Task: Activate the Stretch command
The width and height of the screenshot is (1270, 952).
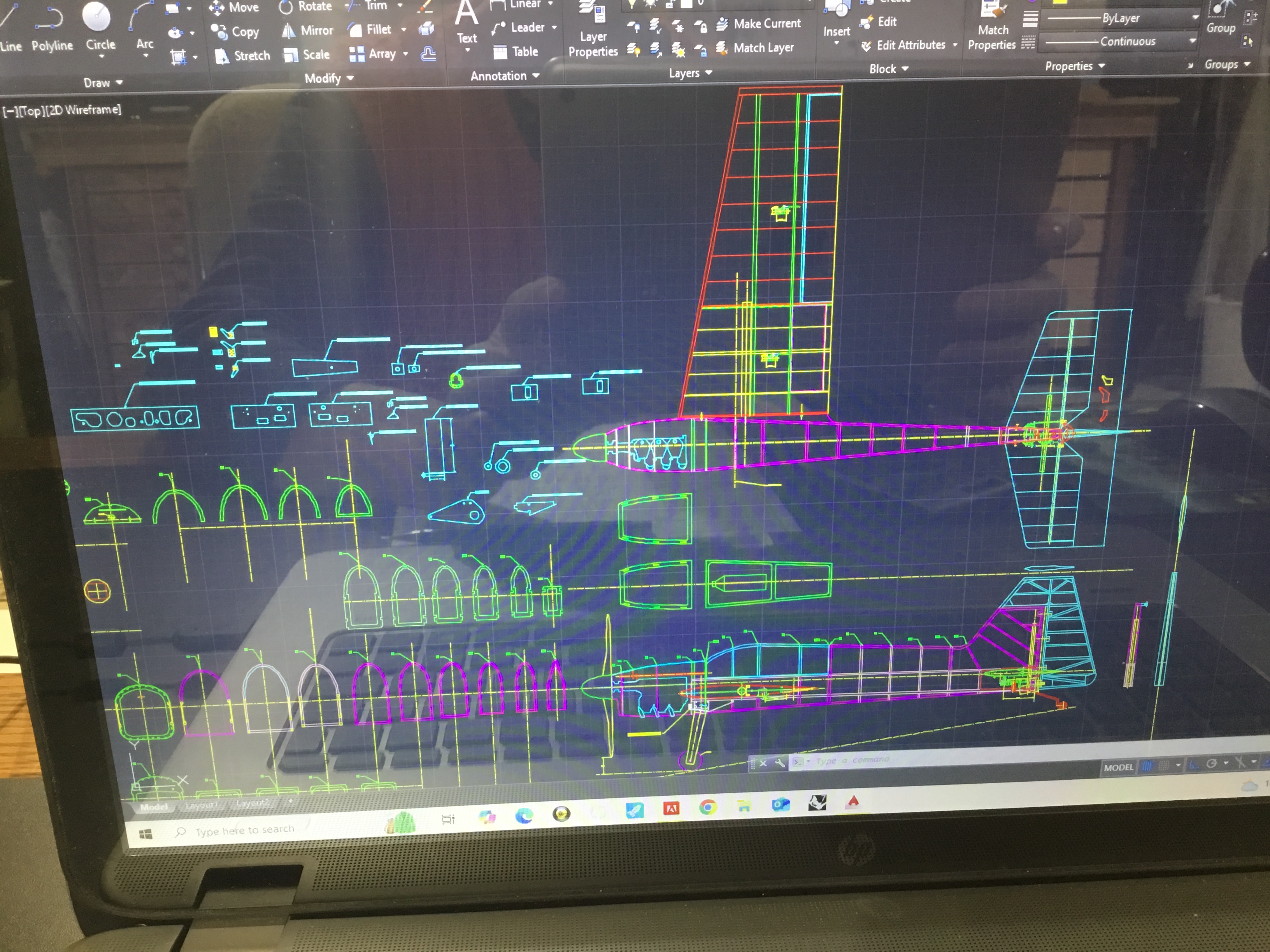Action: tap(242, 56)
